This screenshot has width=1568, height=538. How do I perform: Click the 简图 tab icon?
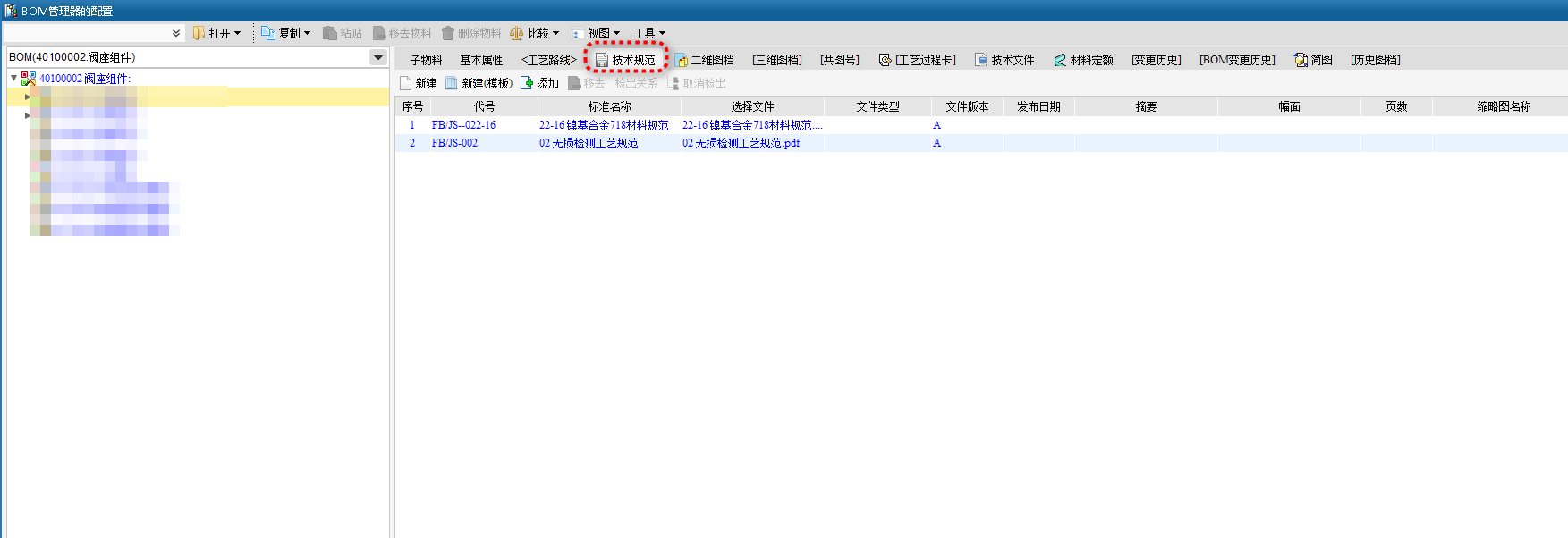point(1301,60)
